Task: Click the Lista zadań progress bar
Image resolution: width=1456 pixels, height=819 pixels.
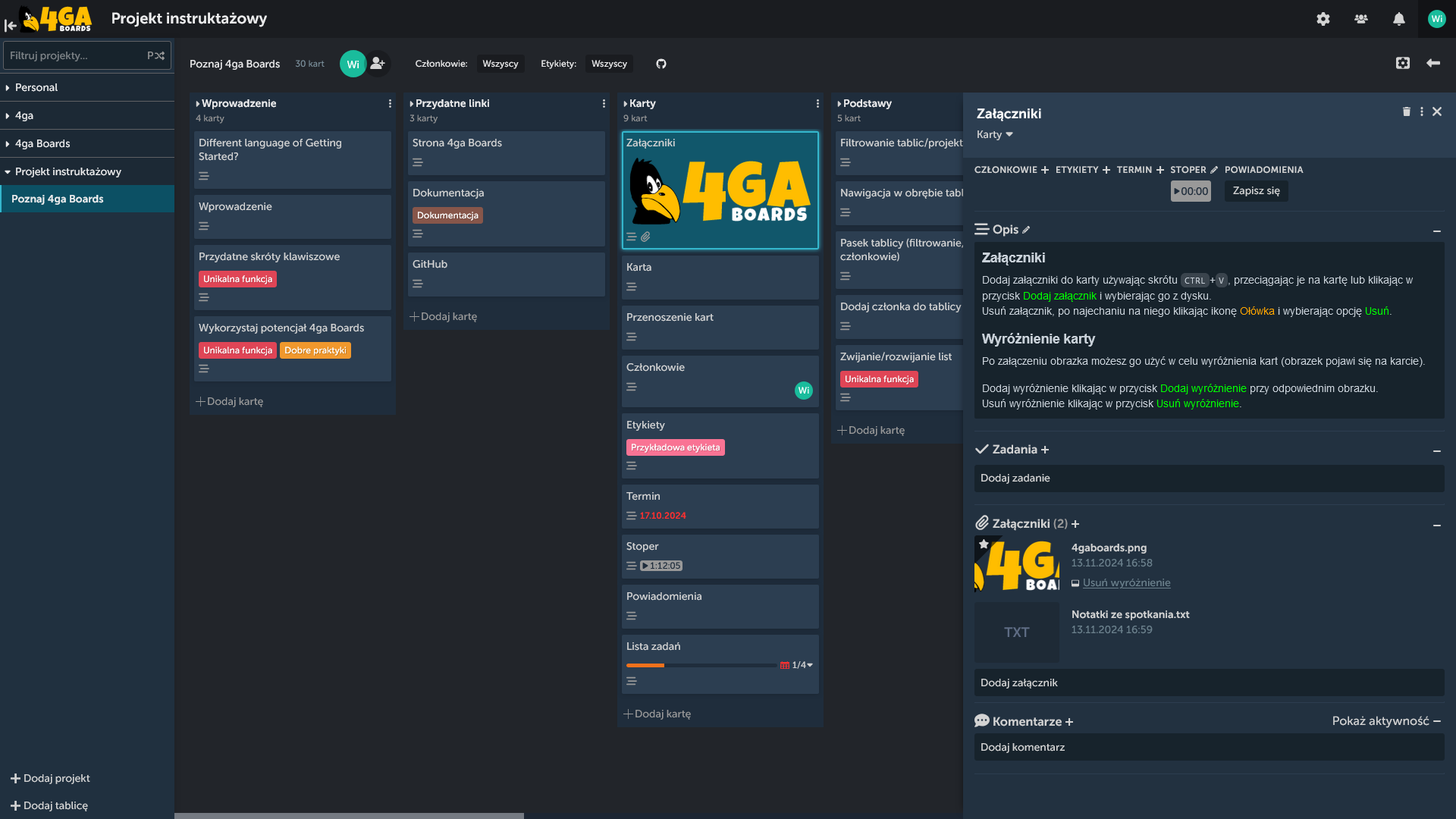Action: tap(701, 665)
